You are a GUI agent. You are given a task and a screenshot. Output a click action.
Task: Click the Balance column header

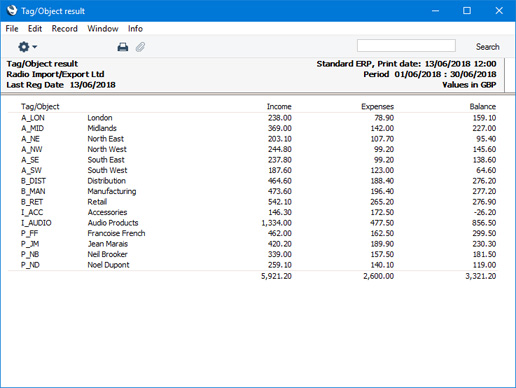coord(483,107)
